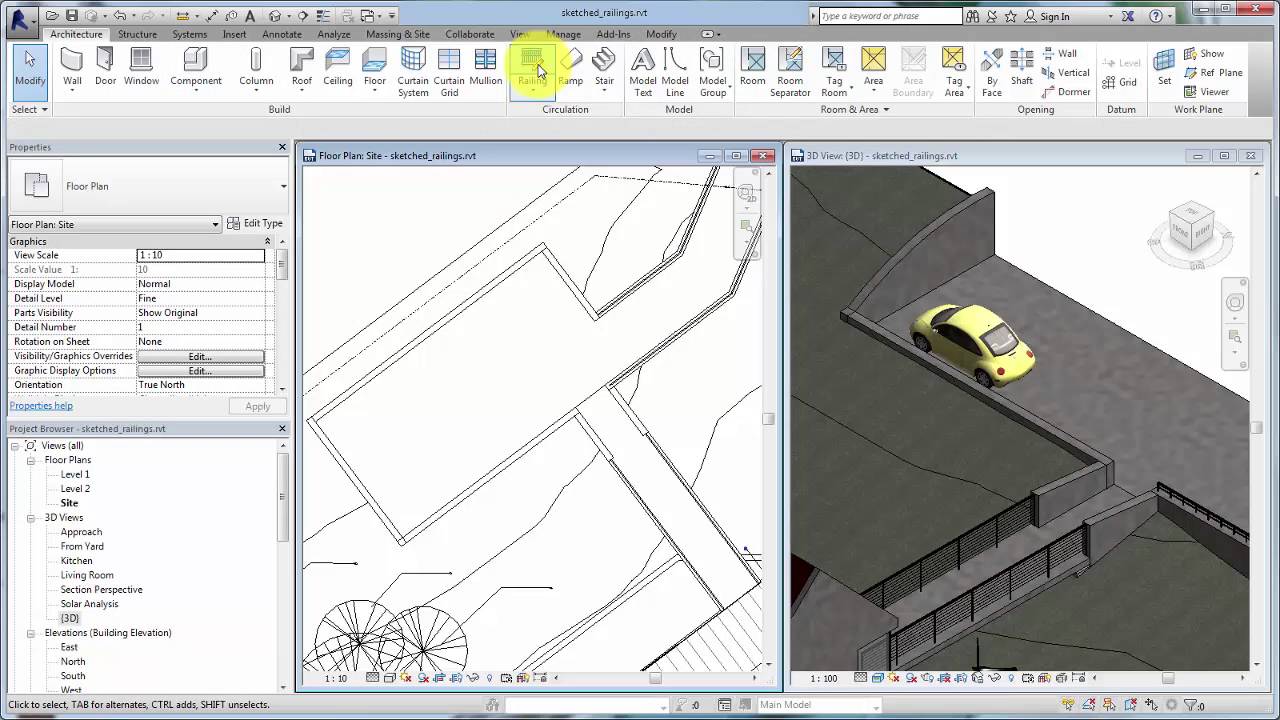Select the Solar Analysis view

point(89,604)
